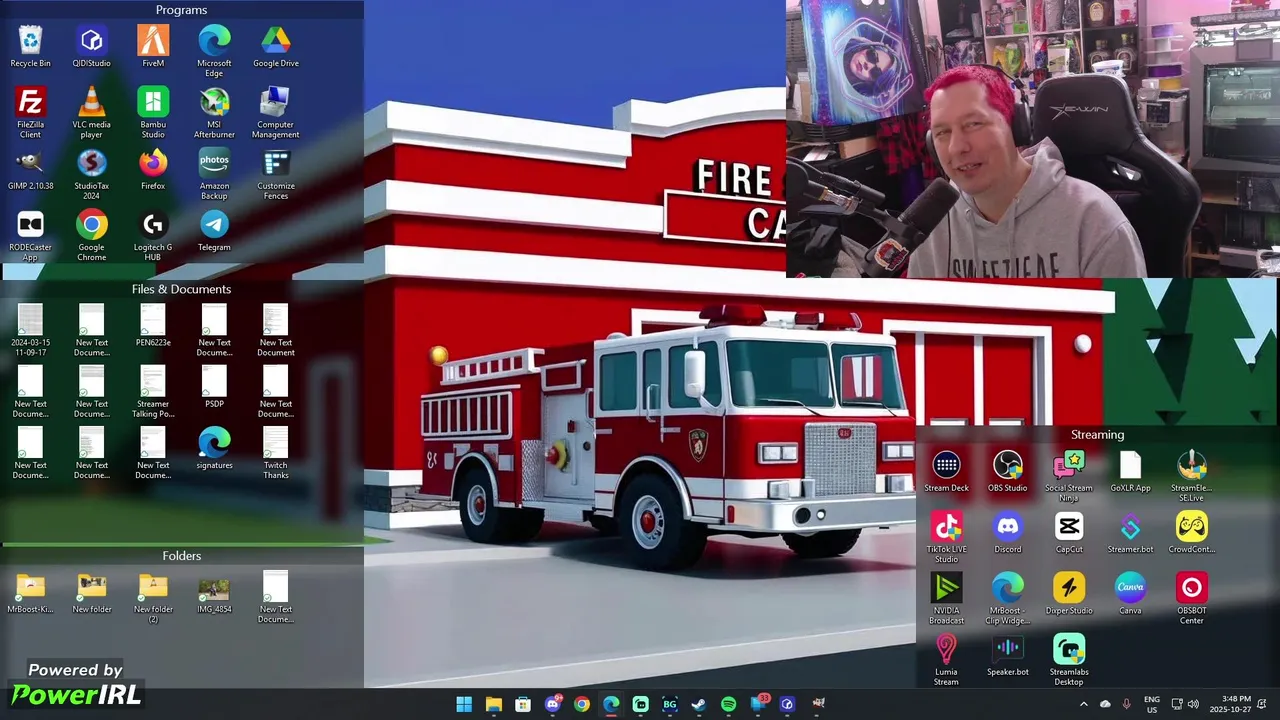Open the Canva shortcut
This screenshot has height=720, width=1280.
pyautogui.click(x=1130, y=594)
